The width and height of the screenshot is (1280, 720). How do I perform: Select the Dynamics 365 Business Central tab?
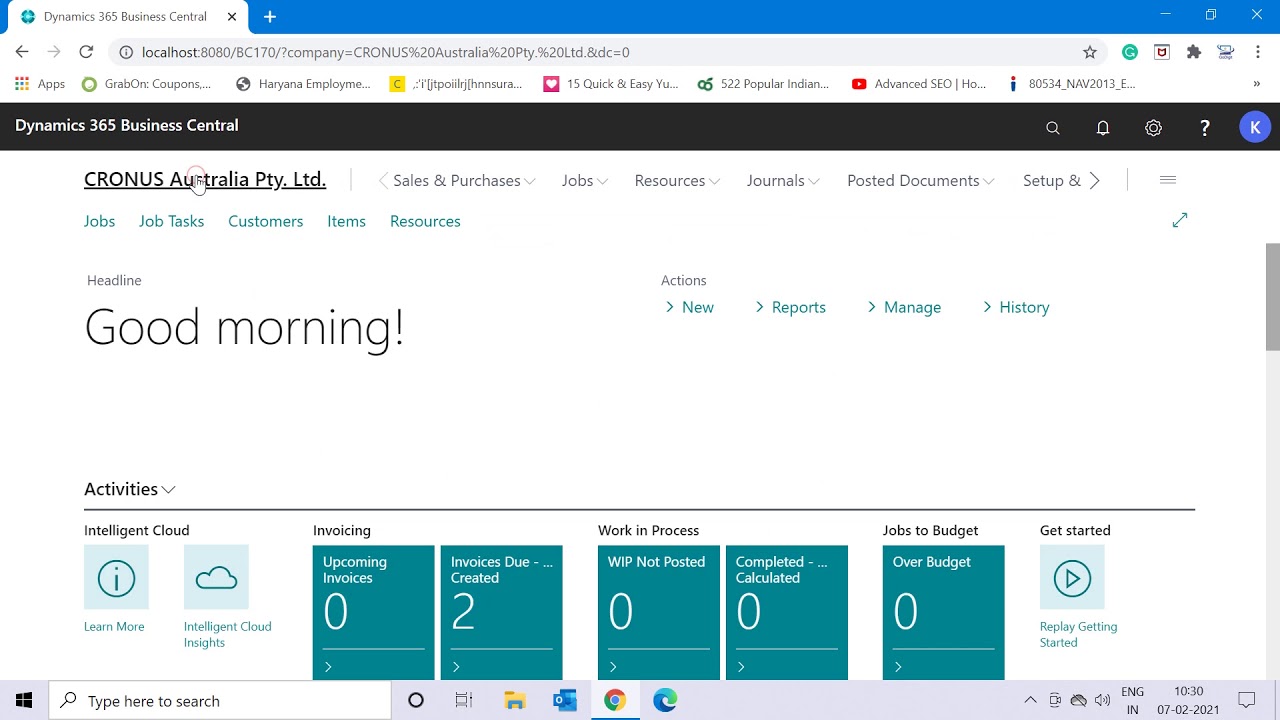tap(125, 17)
